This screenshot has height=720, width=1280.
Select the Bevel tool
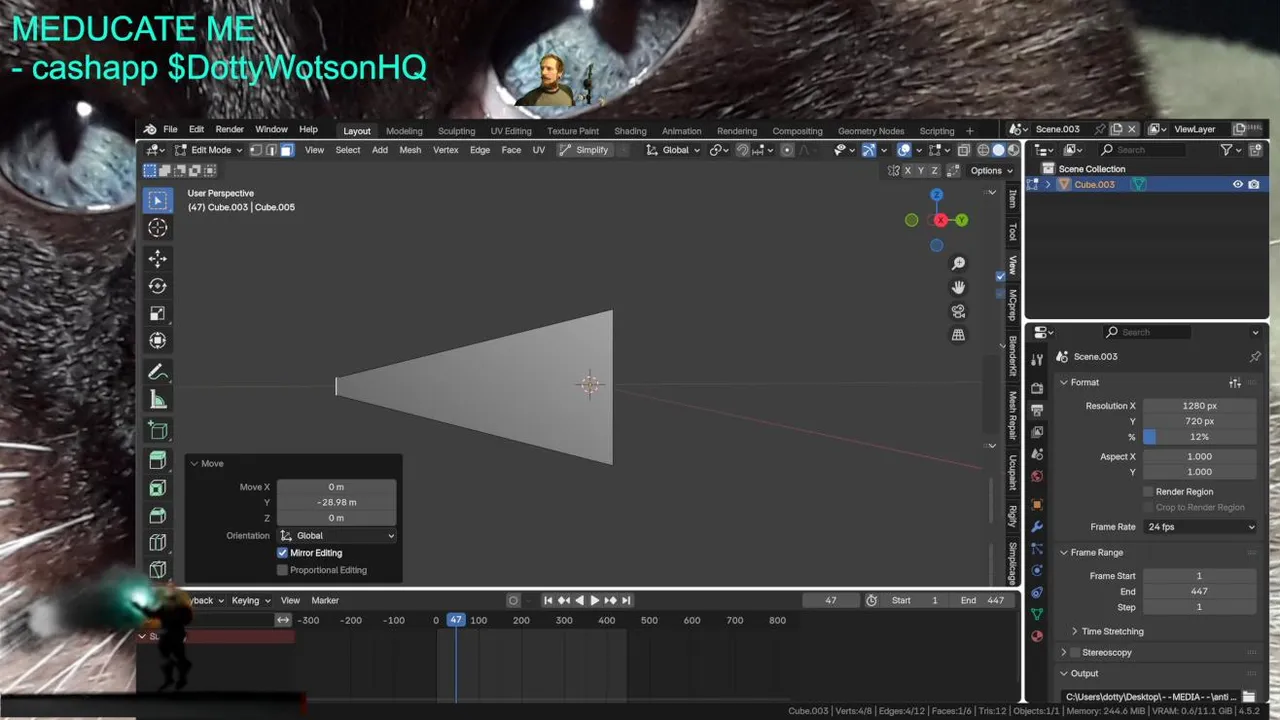157,515
